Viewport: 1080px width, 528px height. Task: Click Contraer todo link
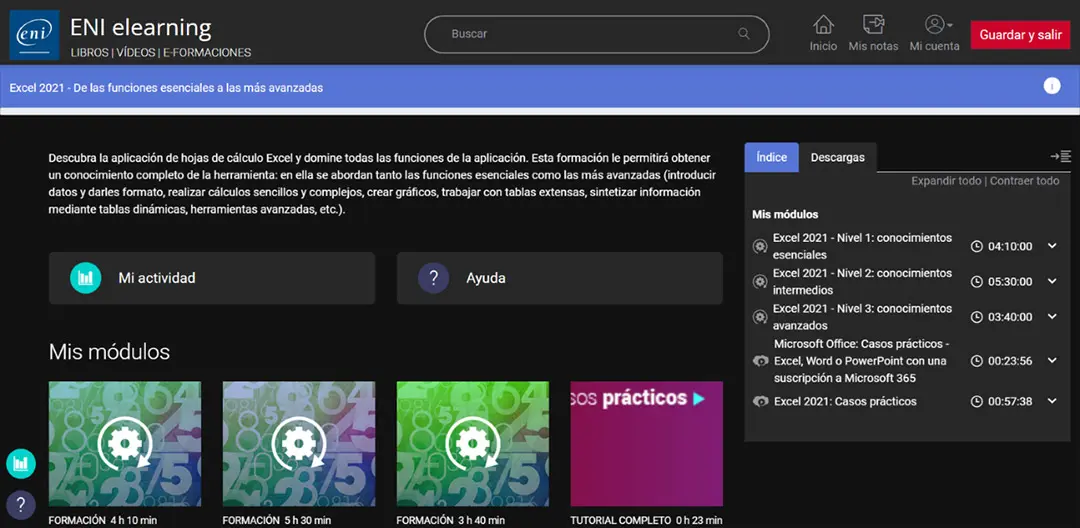point(1025,181)
